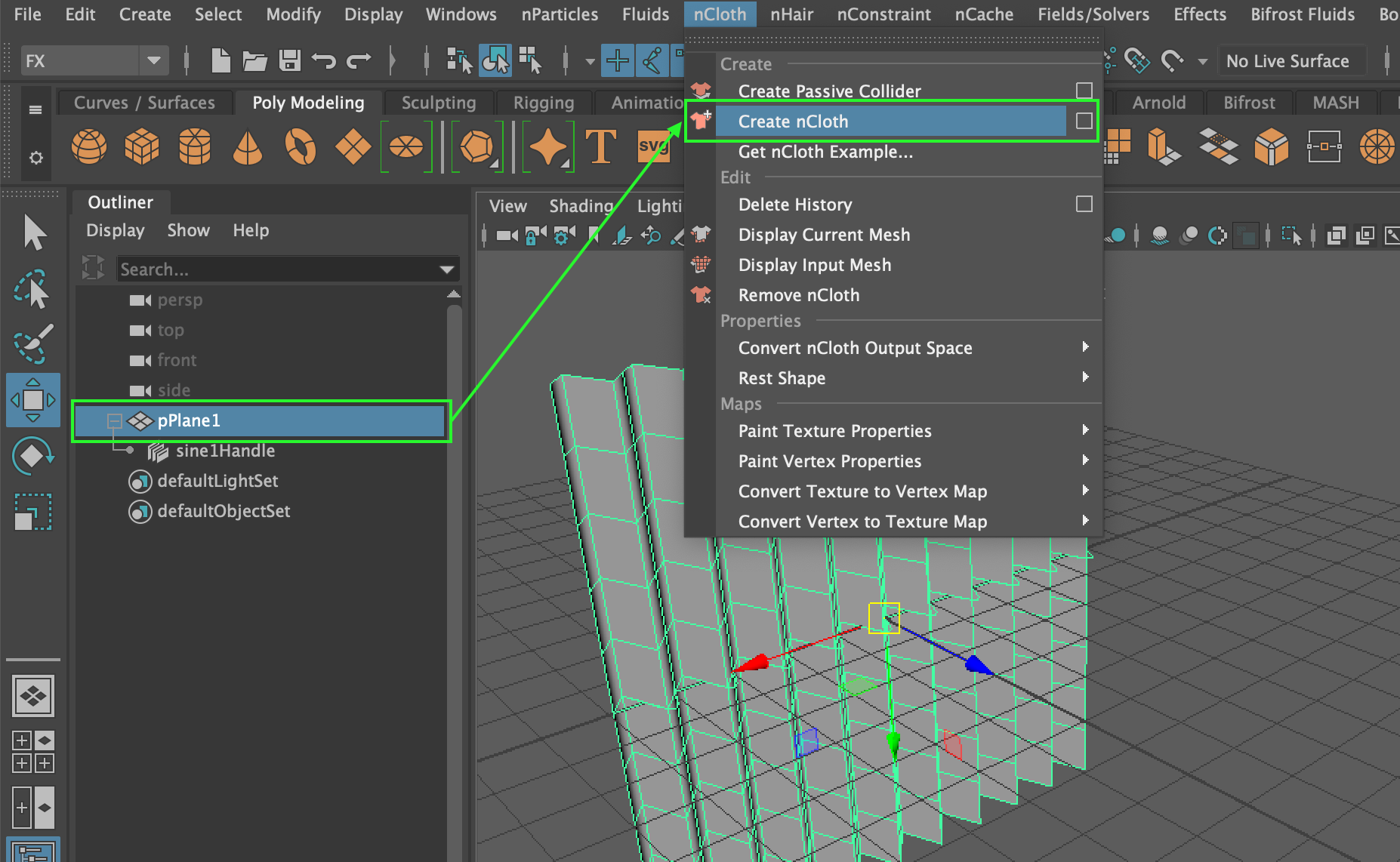The width and height of the screenshot is (1400, 862).
Task: Switch to the Curves / Surfaces shelf tab
Action: pyautogui.click(x=144, y=103)
